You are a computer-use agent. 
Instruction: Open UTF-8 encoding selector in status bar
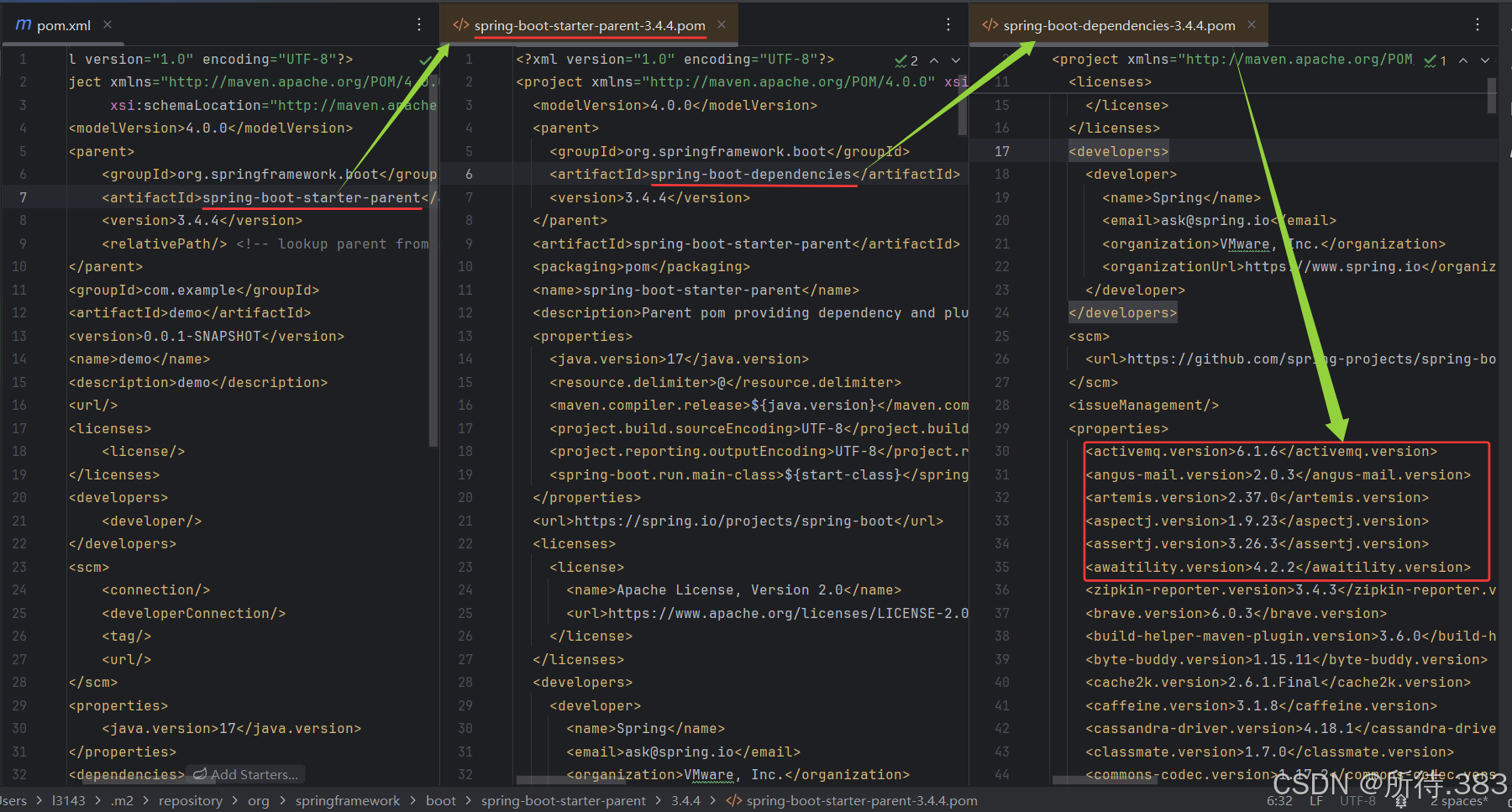coord(1357,801)
